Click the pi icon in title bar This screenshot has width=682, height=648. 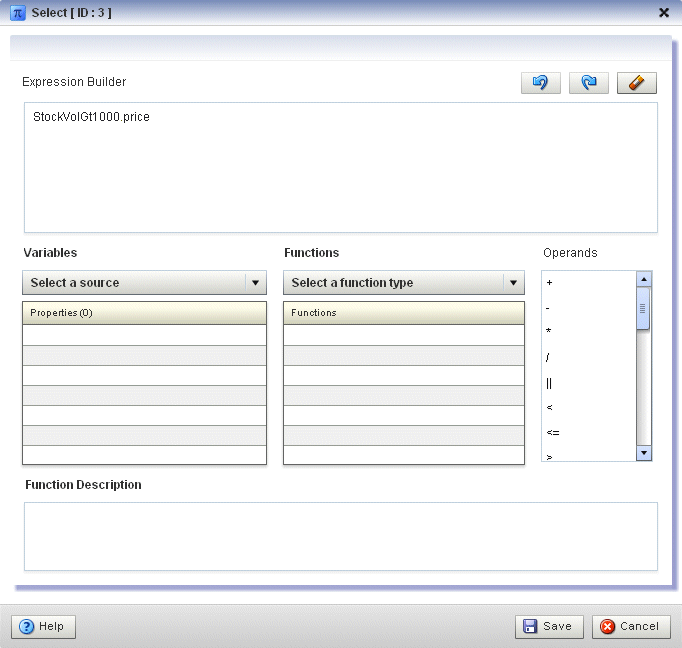click(18, 13)
